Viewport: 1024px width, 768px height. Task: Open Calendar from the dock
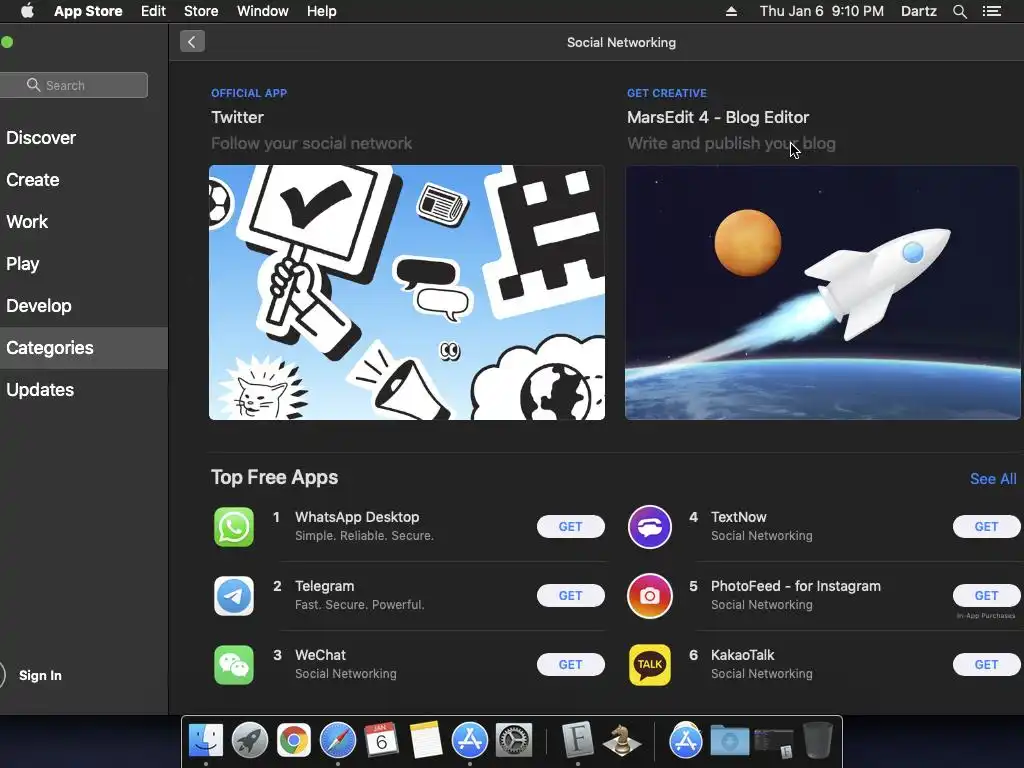pyautogui.click(x=381, y=741)
